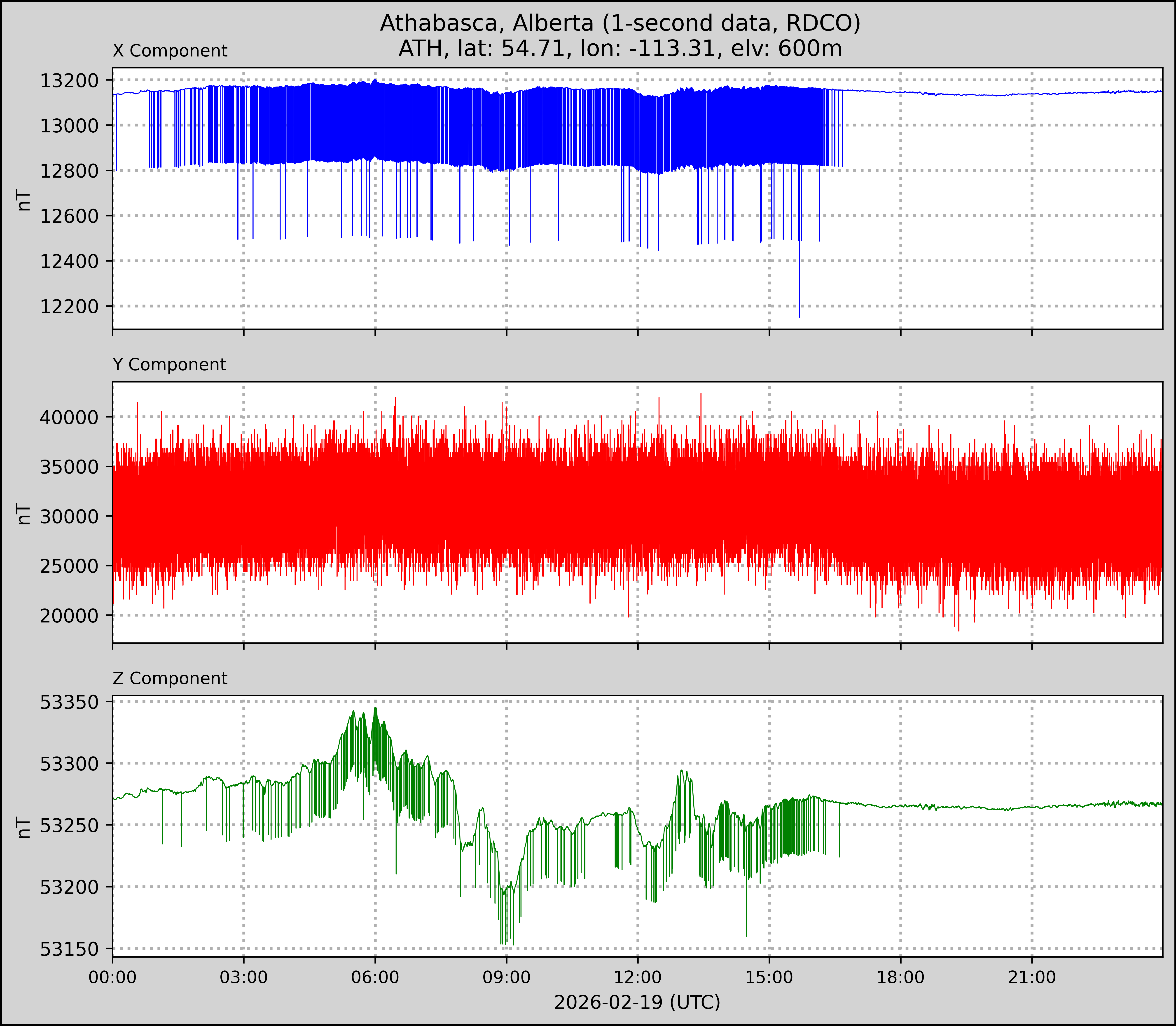Click the 12:00 time axis label
Image resolution: width=1176 pixels, height=1026 pixels.
[x=638, y=977]
